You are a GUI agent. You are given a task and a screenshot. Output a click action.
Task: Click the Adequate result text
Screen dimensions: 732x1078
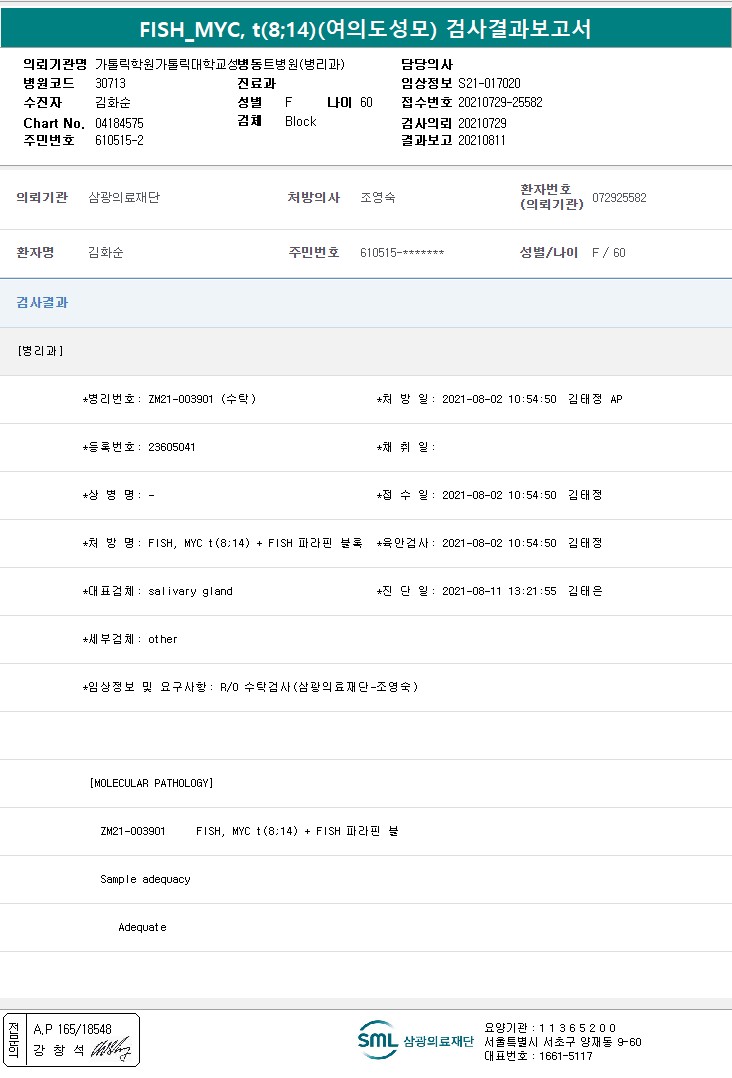(x=142, y=927)
